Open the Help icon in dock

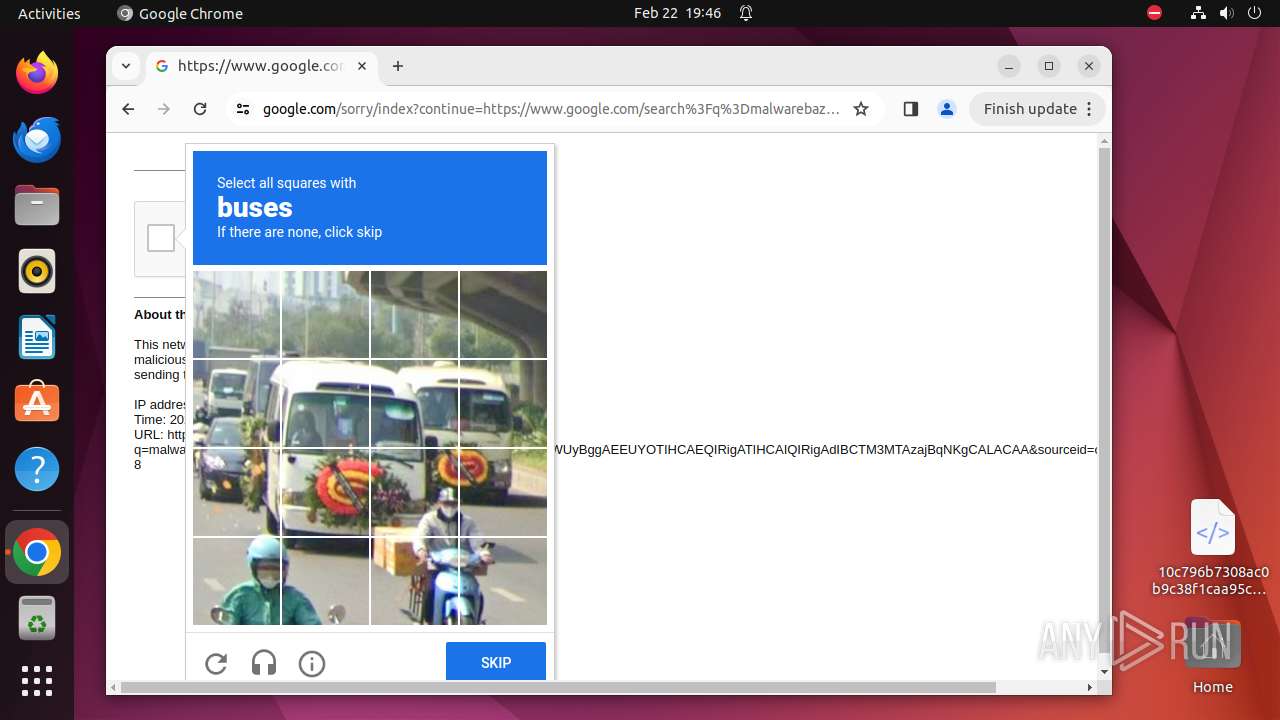tap(37, 469)
